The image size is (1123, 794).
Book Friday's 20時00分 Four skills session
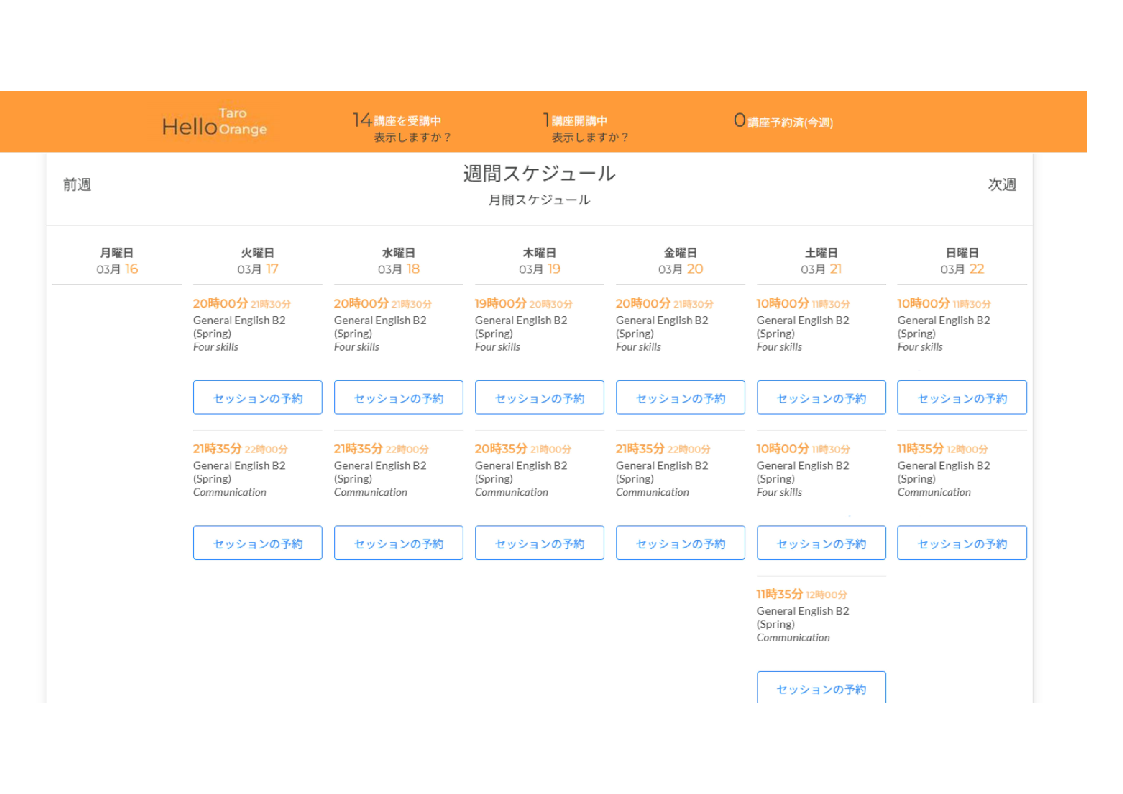(681, 398)
